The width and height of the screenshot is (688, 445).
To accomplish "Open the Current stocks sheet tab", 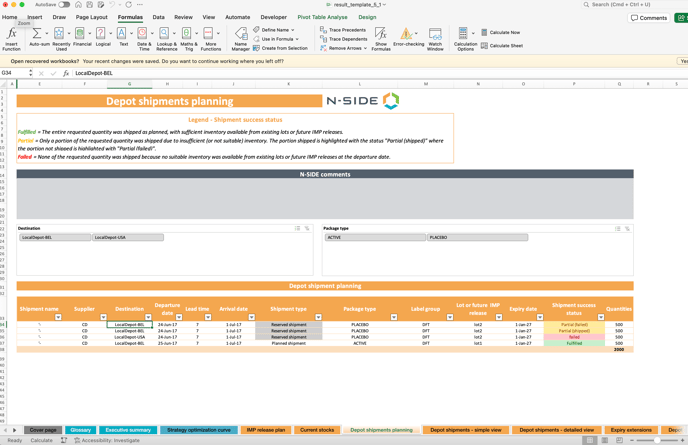I will click(317, 430).
